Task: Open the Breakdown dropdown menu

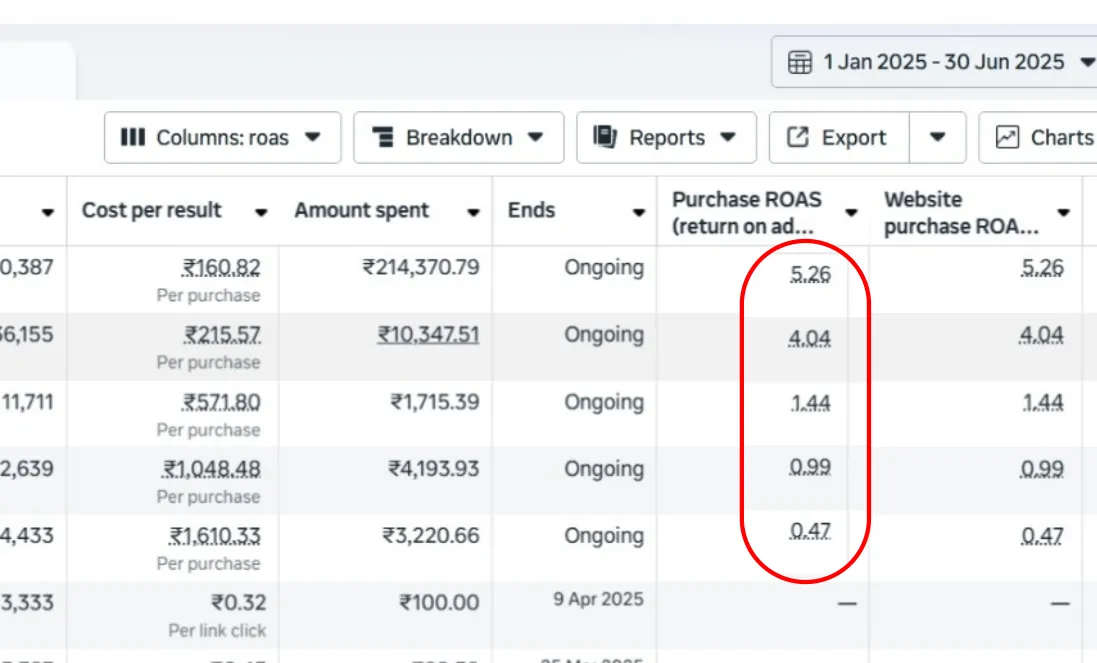Action: (536, 137)
